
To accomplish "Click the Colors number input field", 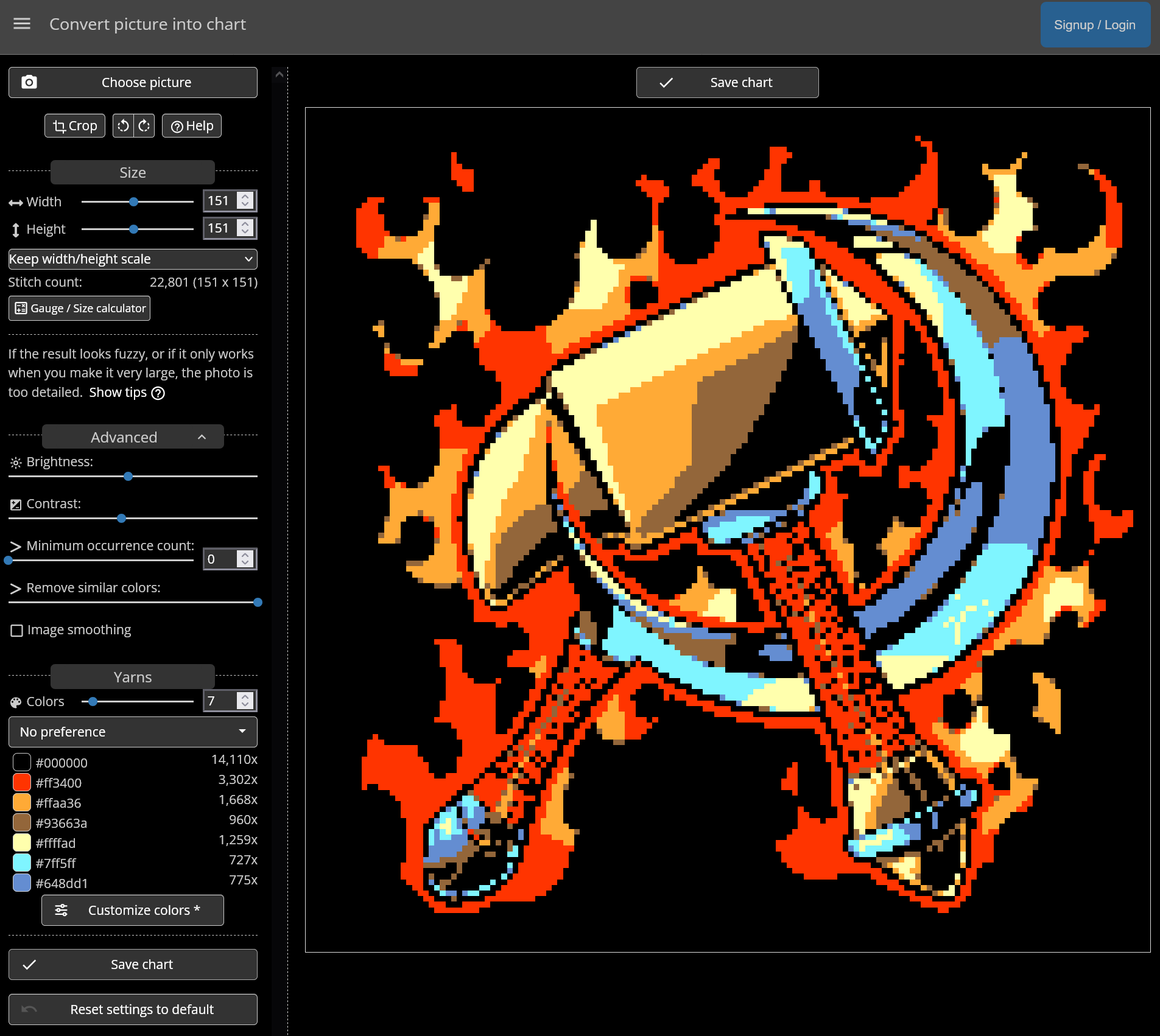I will 230,701.
